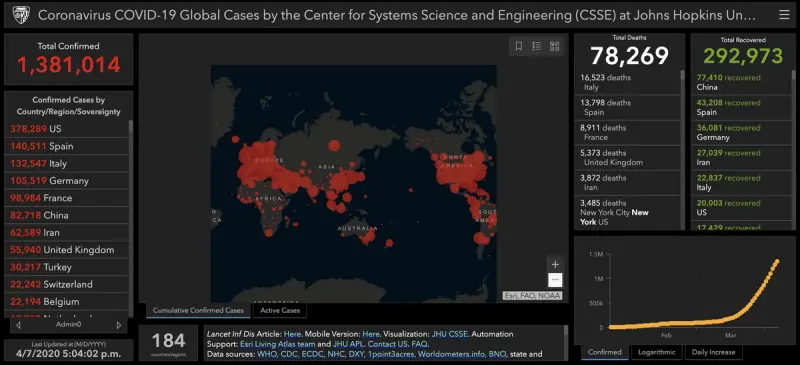
Task: Open the Mobile Version Here link
Action: click(371, 334)
